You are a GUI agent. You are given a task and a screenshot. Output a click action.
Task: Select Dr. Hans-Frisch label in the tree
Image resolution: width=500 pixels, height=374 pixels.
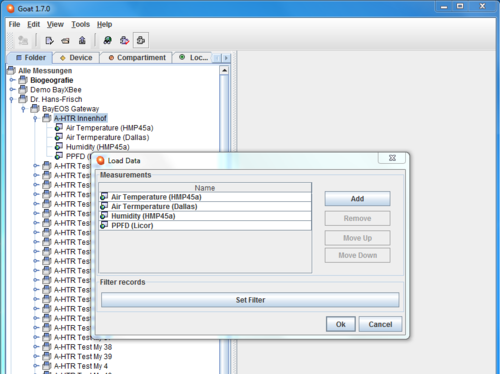(56, 99)
